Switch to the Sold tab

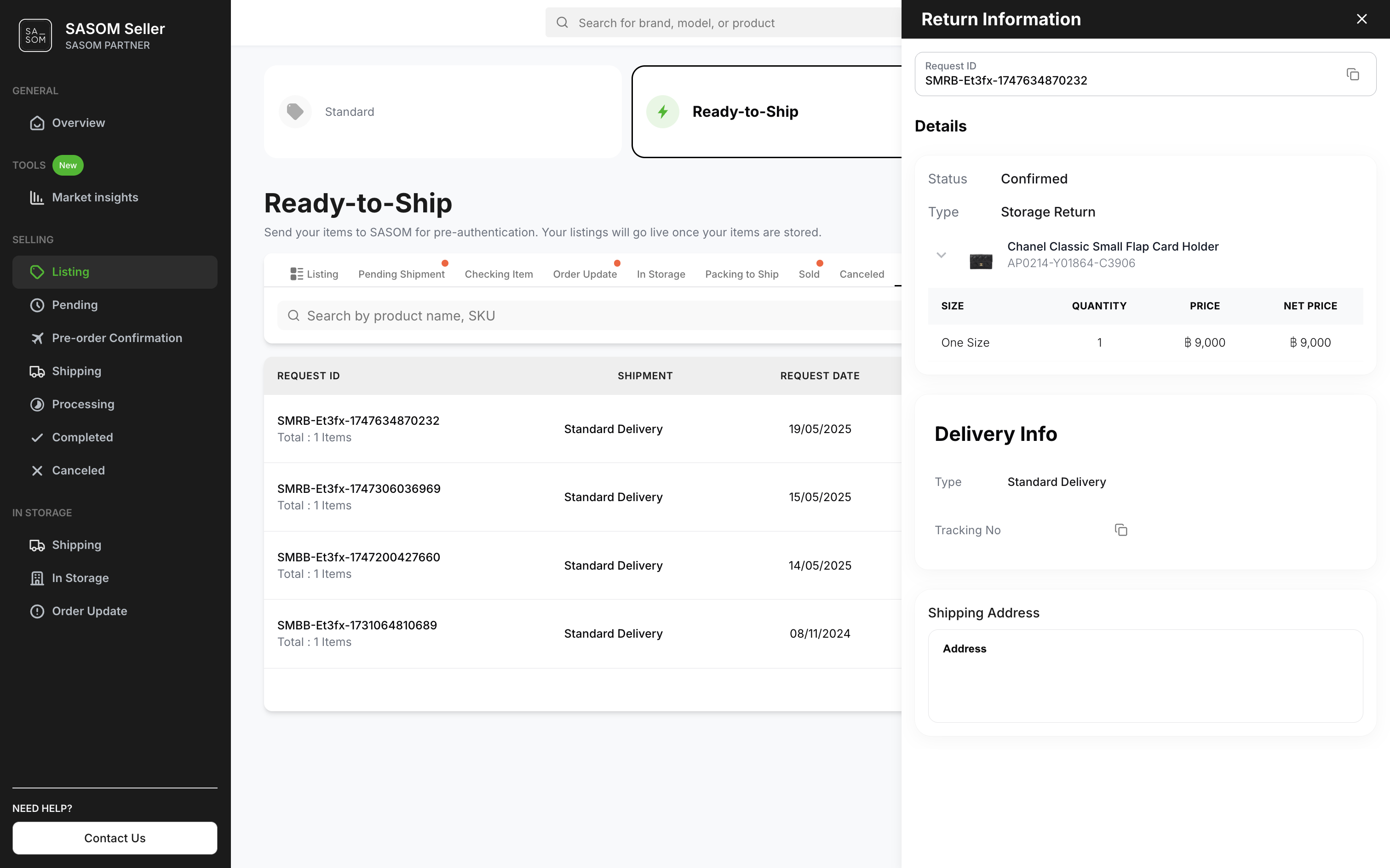coord(808,274)
